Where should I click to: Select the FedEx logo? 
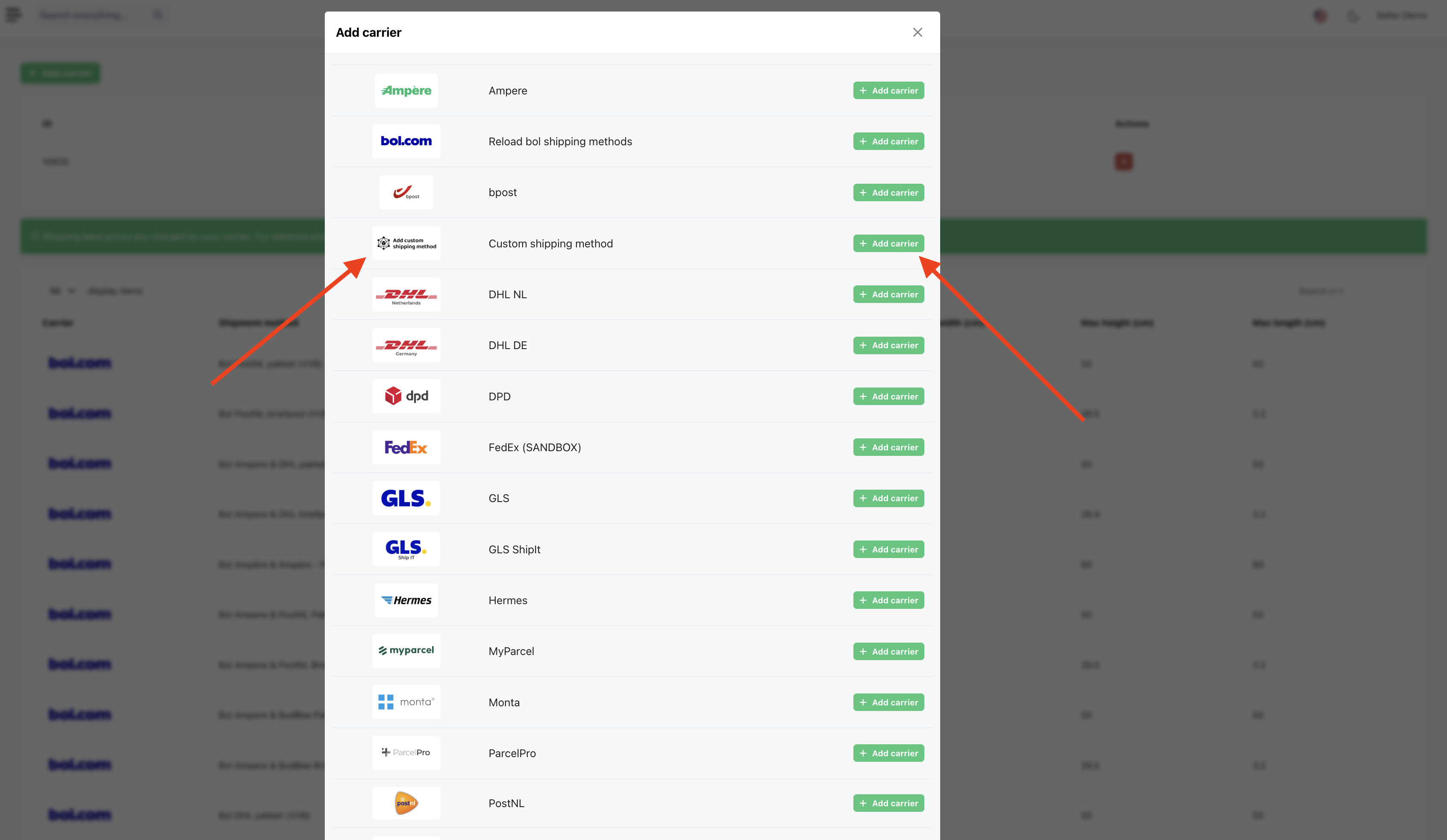click(x=406, y=447)
